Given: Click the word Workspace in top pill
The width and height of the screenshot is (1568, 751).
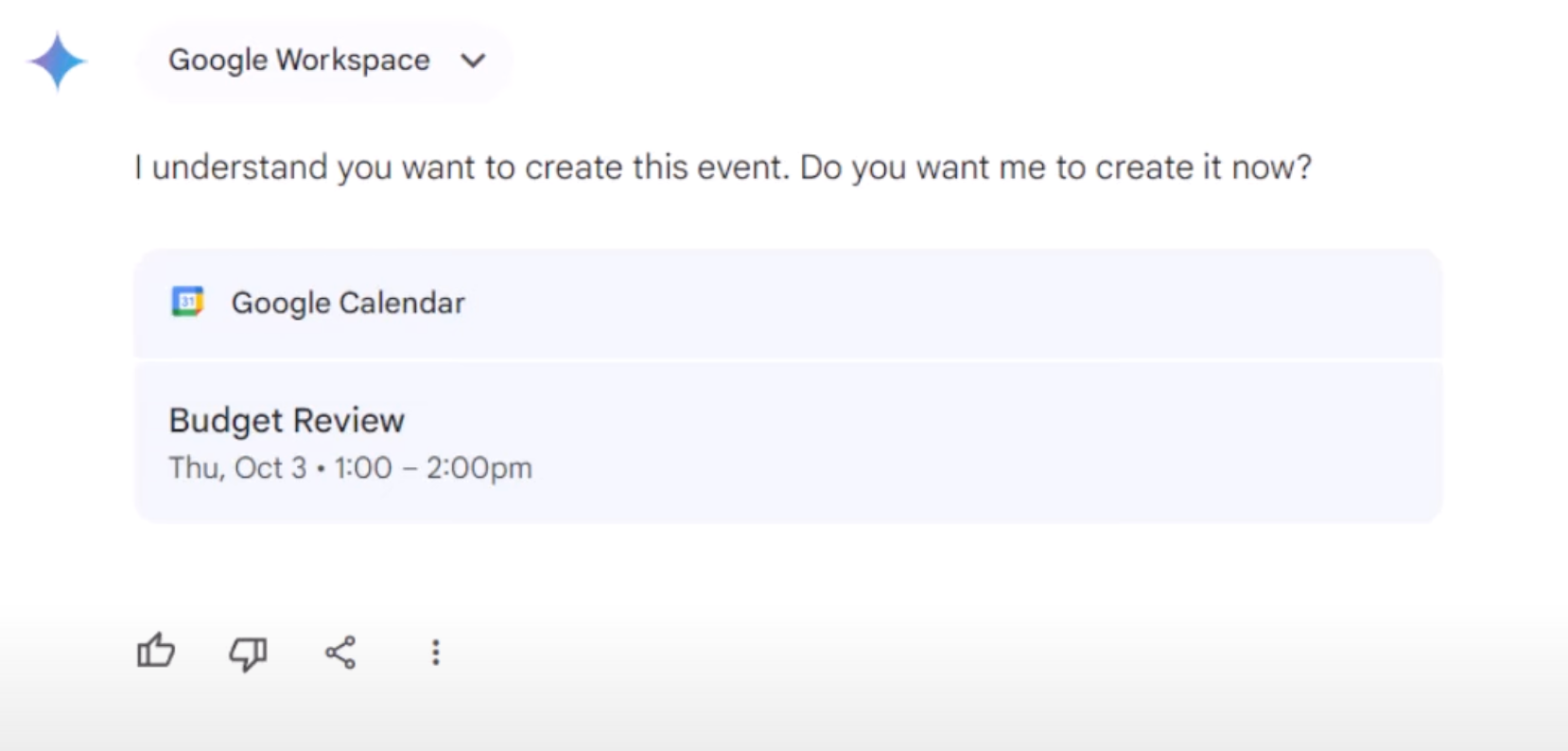Looking at the screenshot, I should (353, 61).
